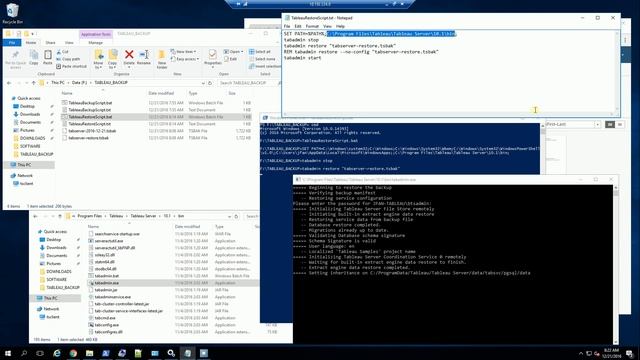Click Data (F:) in the breadcrumb path
This screenshot has height=360, width=640.
(80, 83)
